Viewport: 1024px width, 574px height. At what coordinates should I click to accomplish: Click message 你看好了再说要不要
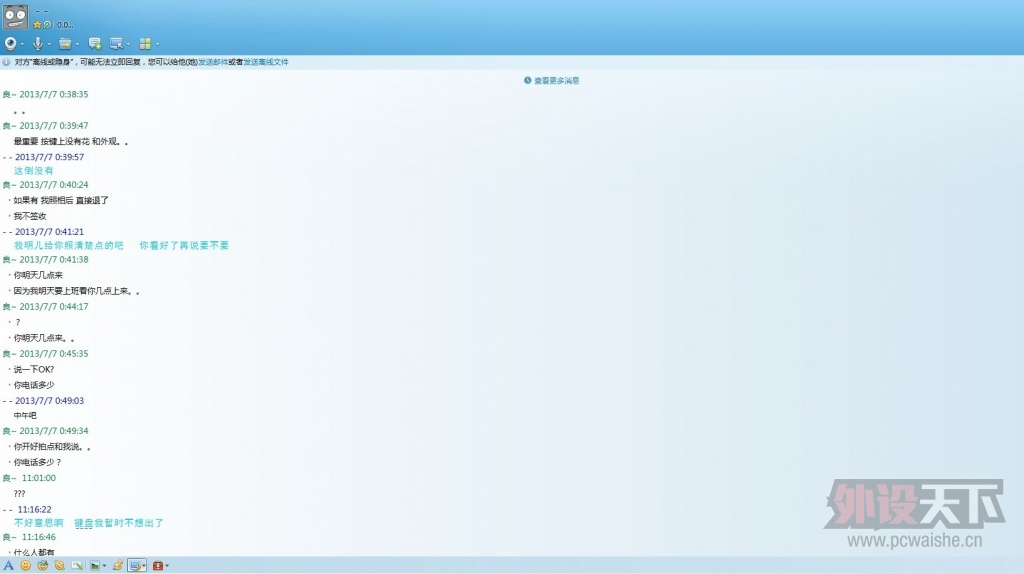[184, 246]
